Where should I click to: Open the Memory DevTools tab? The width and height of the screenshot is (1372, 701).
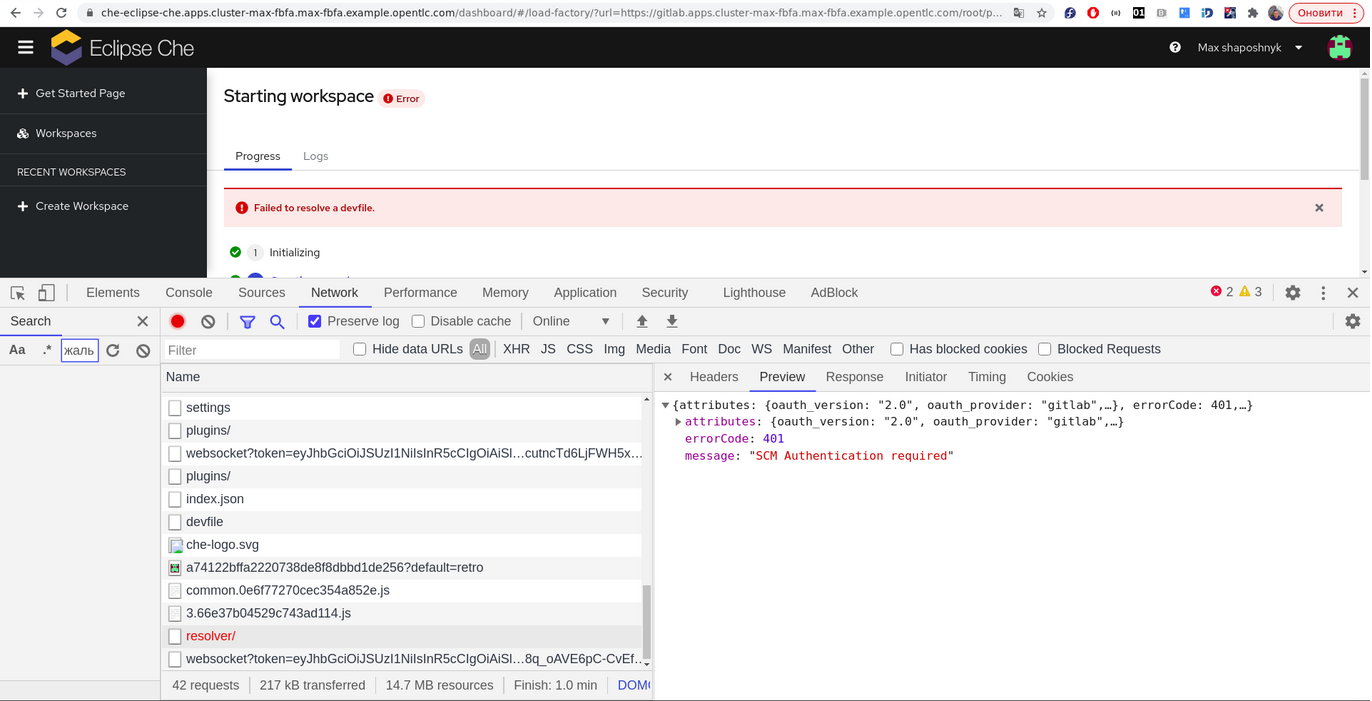[505, 293]
